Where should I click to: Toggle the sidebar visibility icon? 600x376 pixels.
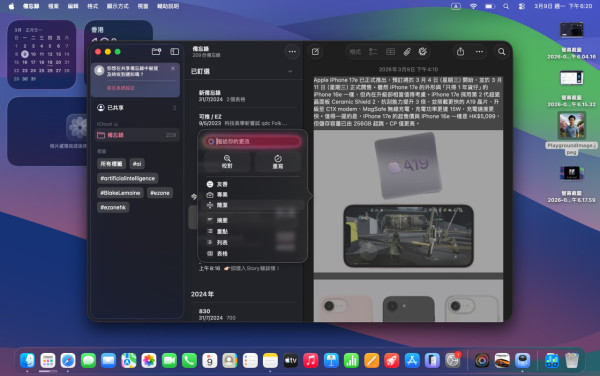(x=174, y=52)
